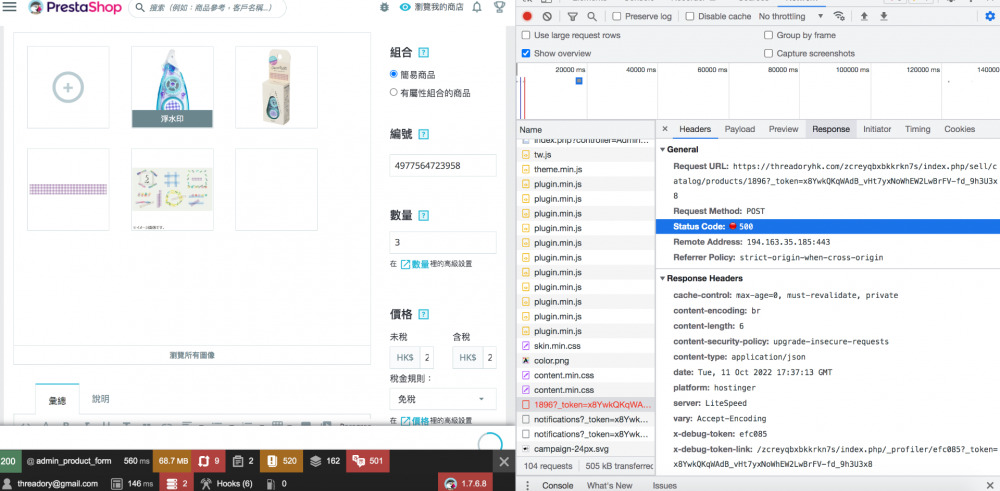Screen dimensions: 1000x491
Task: Close the Symfony debug toolbar
Action: point(504,461)
